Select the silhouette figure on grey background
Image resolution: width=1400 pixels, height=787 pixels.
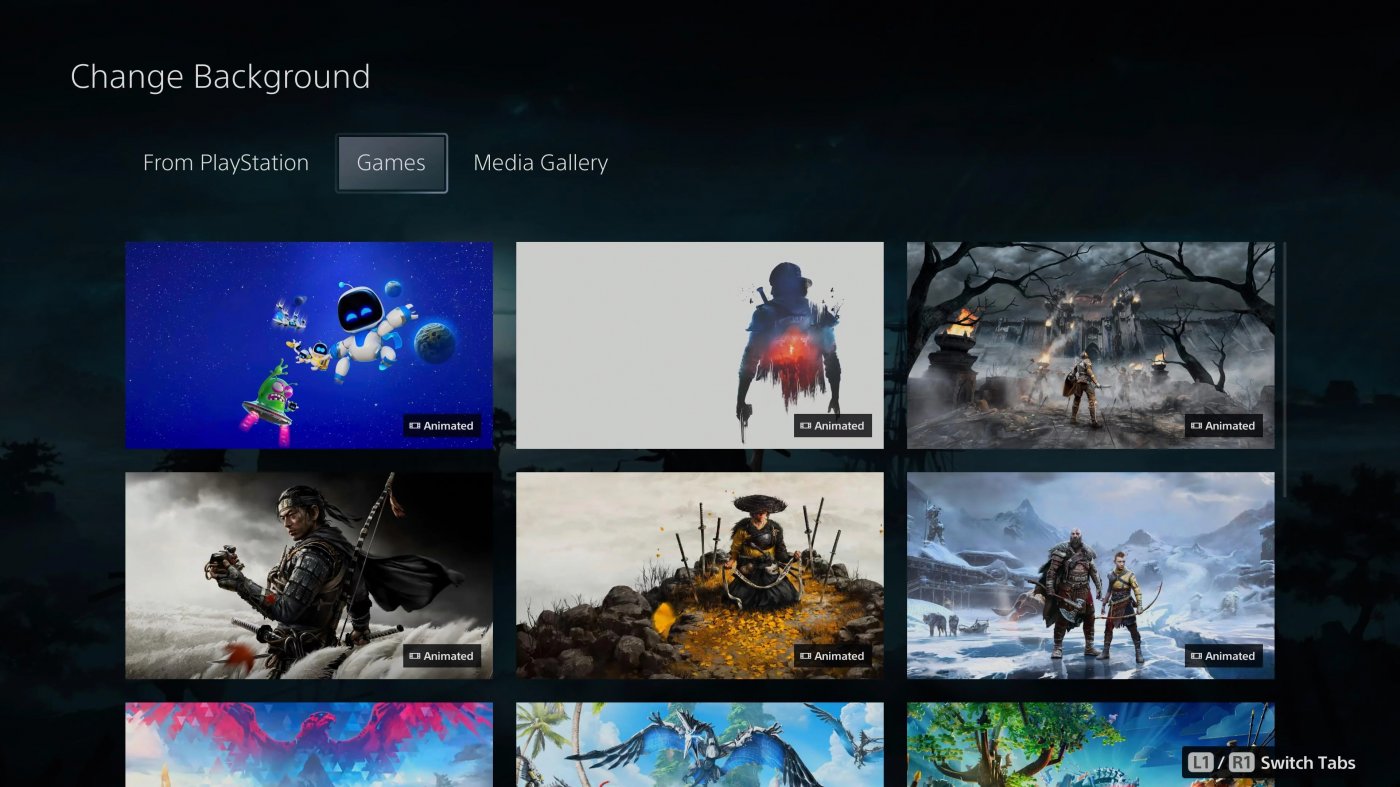(x=700, y=345)
